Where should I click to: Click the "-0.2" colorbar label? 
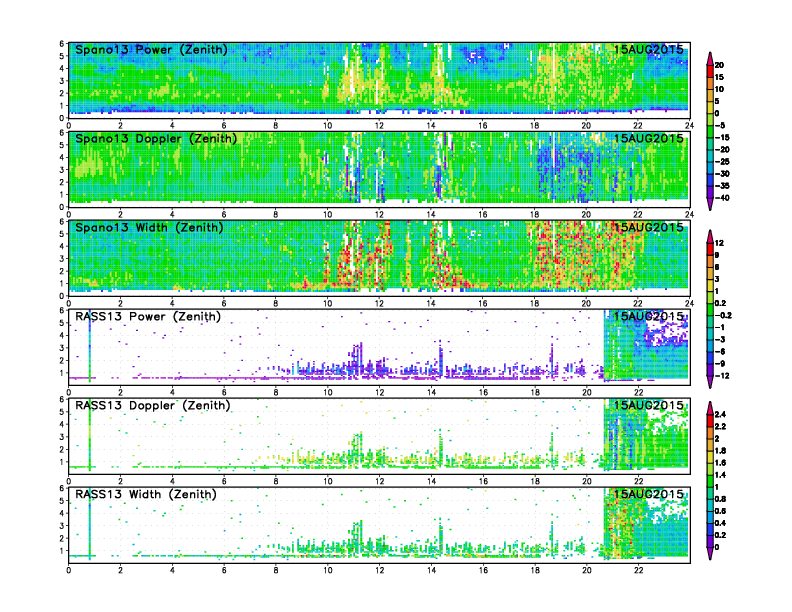(723, 315)
